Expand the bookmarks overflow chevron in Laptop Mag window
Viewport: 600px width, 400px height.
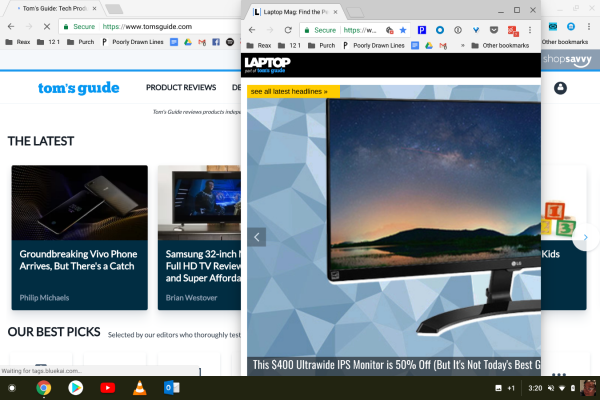[x=463, y=46]
